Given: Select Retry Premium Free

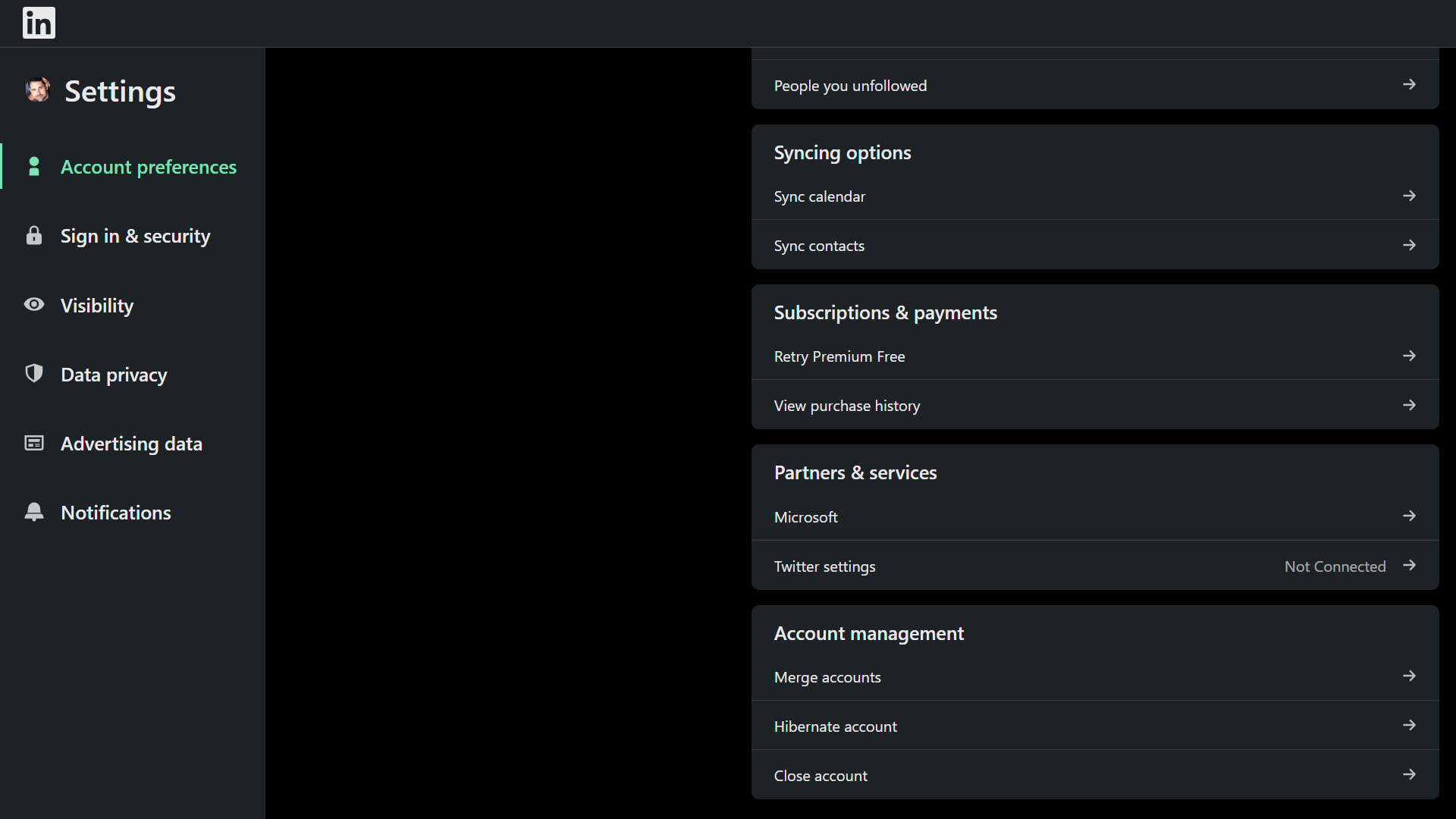Looking at the screenshot, I should pyautogui.click(x=839, y=356).
